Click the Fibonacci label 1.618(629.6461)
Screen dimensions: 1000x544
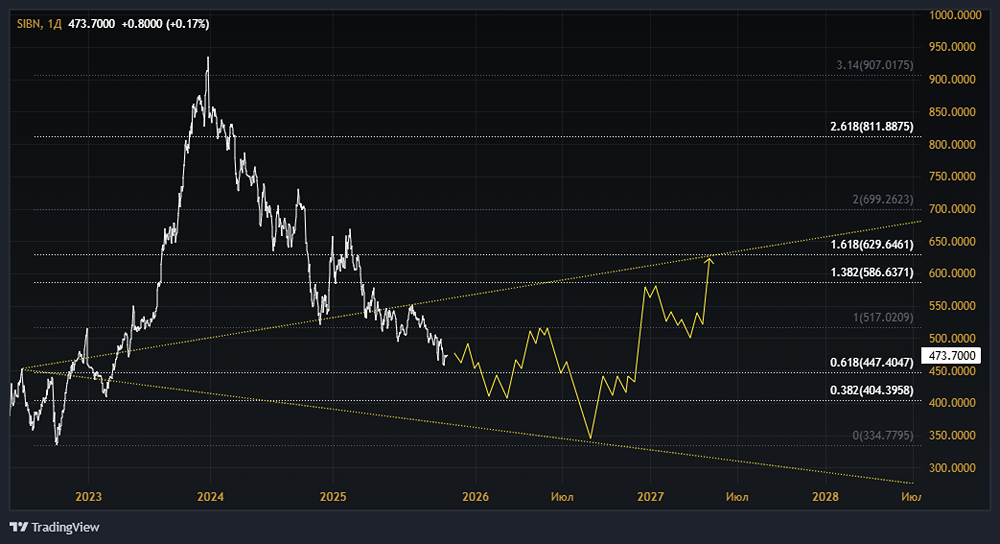871,244
